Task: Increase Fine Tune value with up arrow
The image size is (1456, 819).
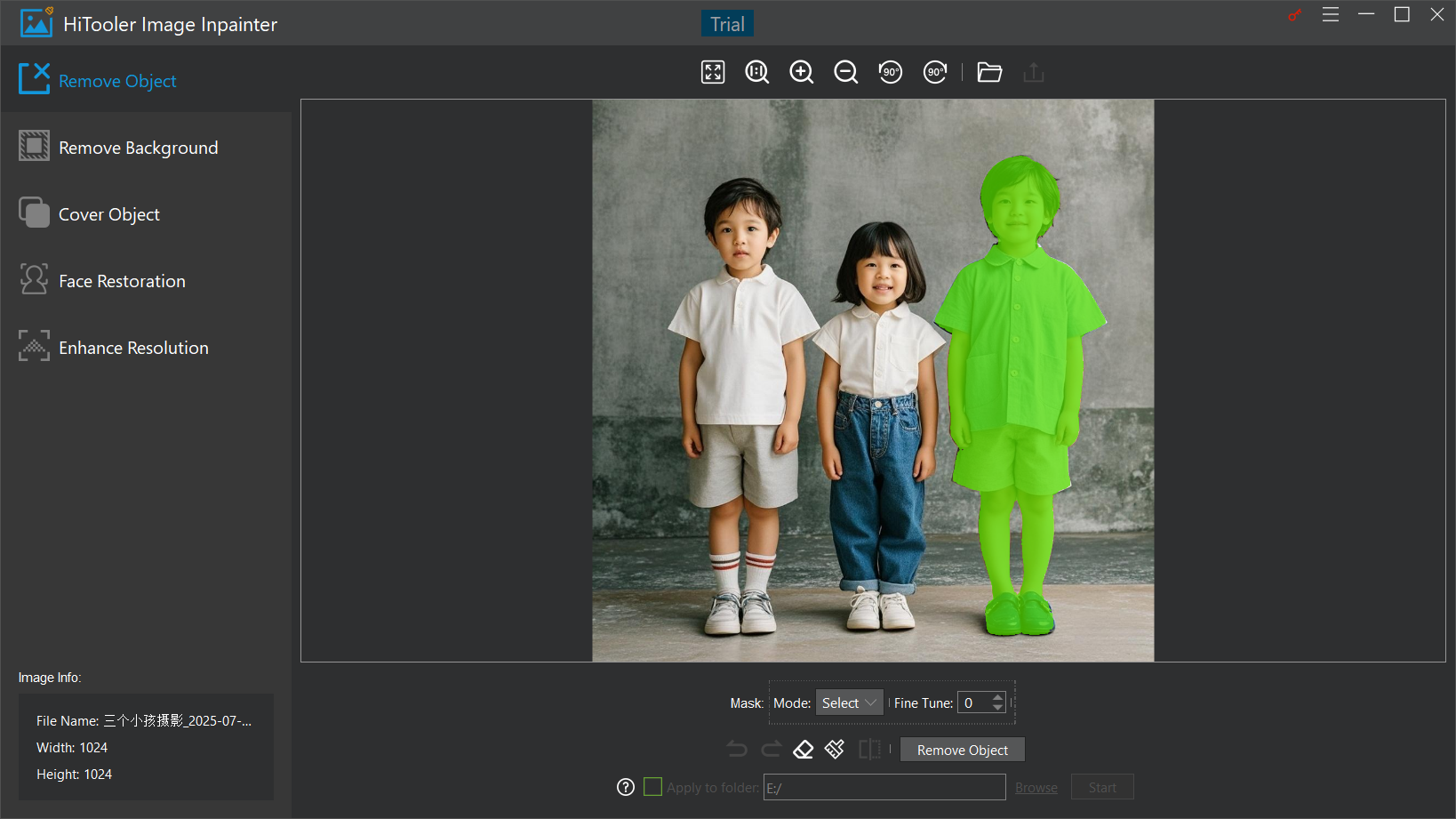Action: (x=997, y=697)
